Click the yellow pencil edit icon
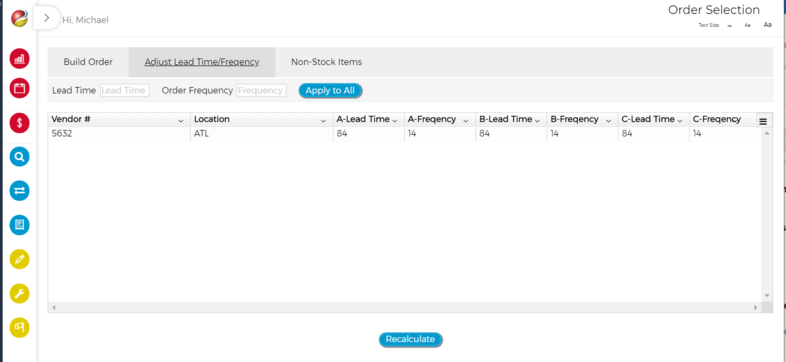786x362 pixels. click(x=20, y=259)
